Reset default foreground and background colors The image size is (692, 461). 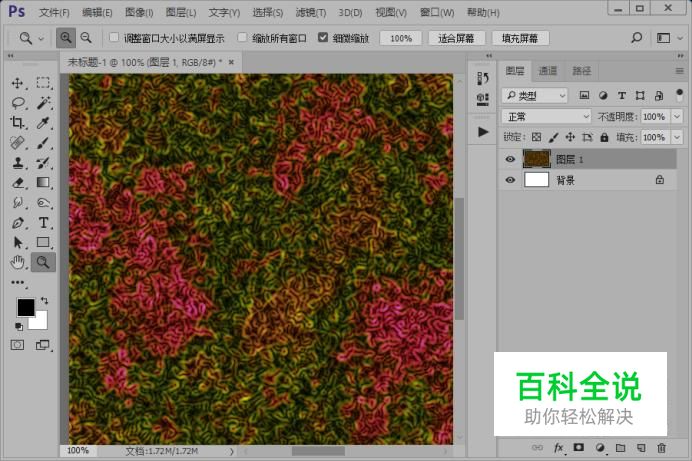click(19, 326)
